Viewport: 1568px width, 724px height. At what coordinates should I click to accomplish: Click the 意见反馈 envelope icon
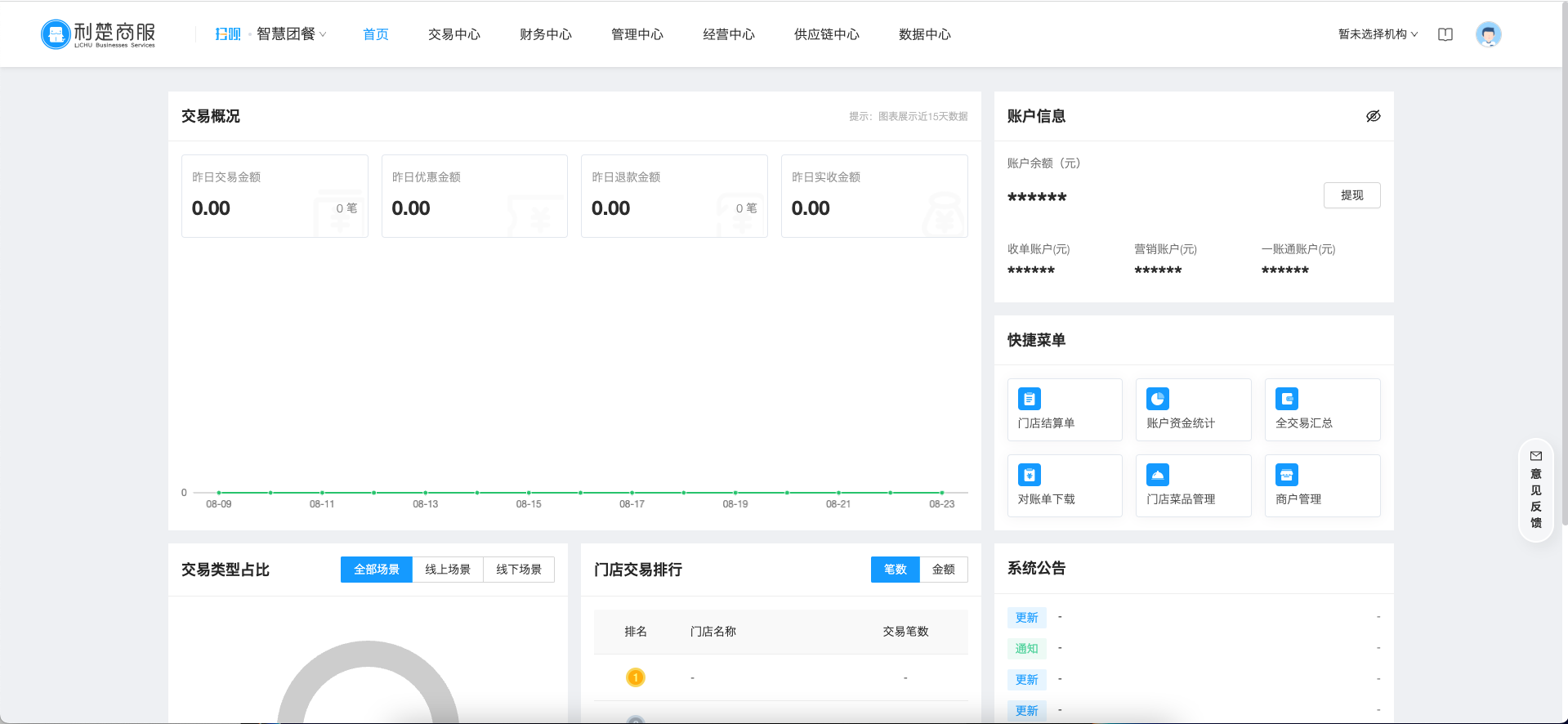[1536, 456]
